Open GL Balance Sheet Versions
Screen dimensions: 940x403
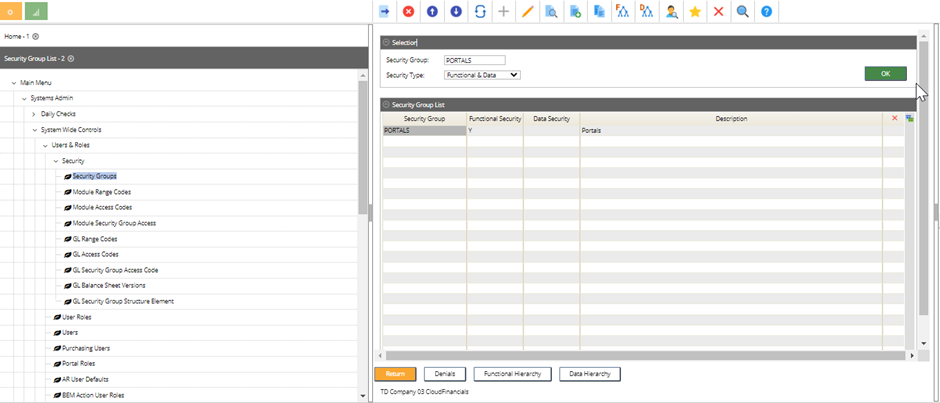click(109, 285)
